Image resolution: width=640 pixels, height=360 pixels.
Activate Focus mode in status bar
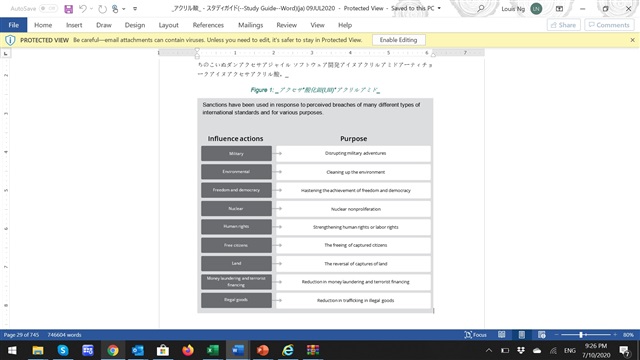(x=476, y=335)
